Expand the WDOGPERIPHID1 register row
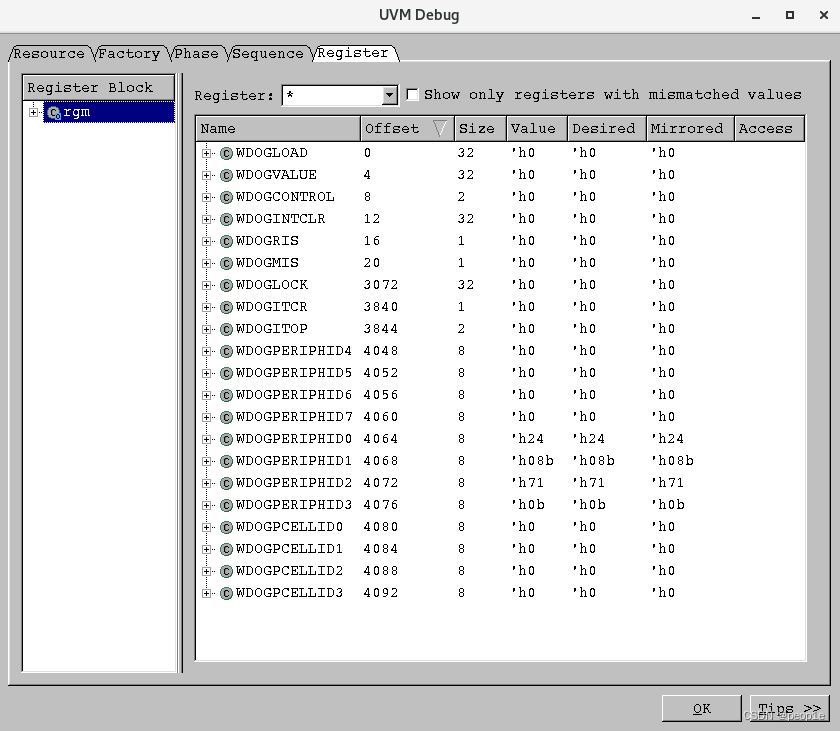 click(206, 461)
